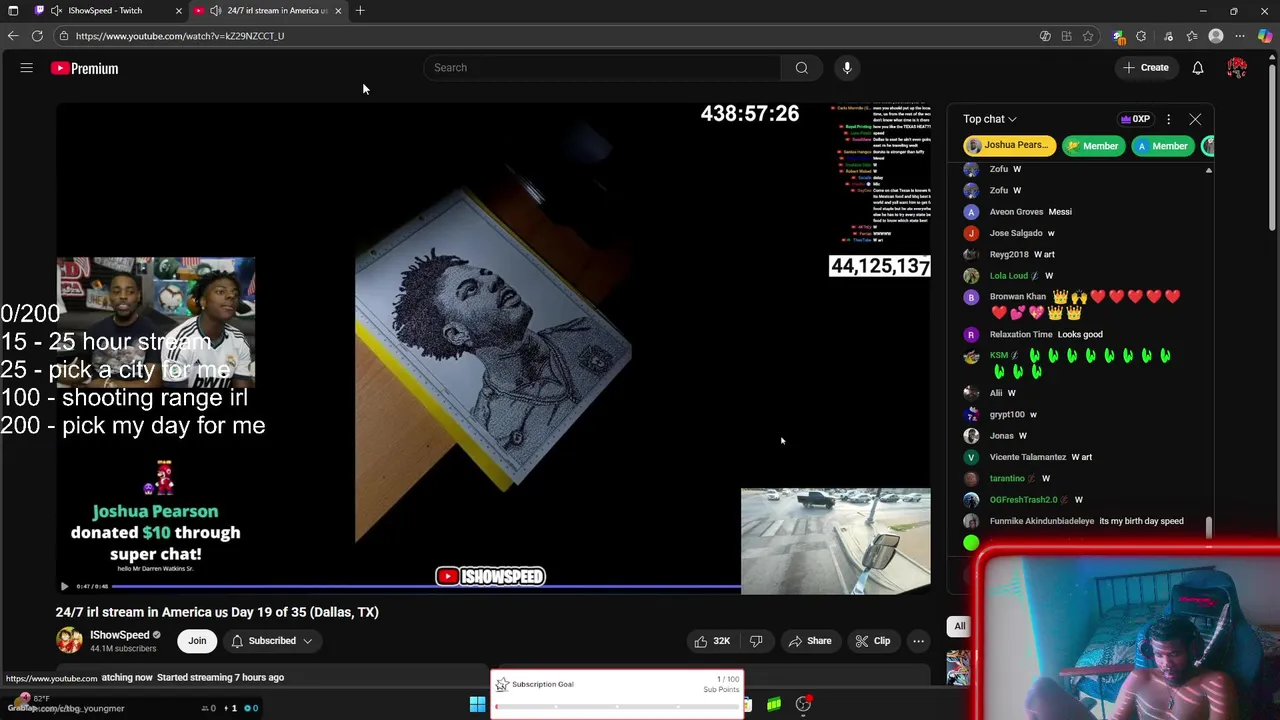Close the live chat panel

click(x=1195, y=119)
